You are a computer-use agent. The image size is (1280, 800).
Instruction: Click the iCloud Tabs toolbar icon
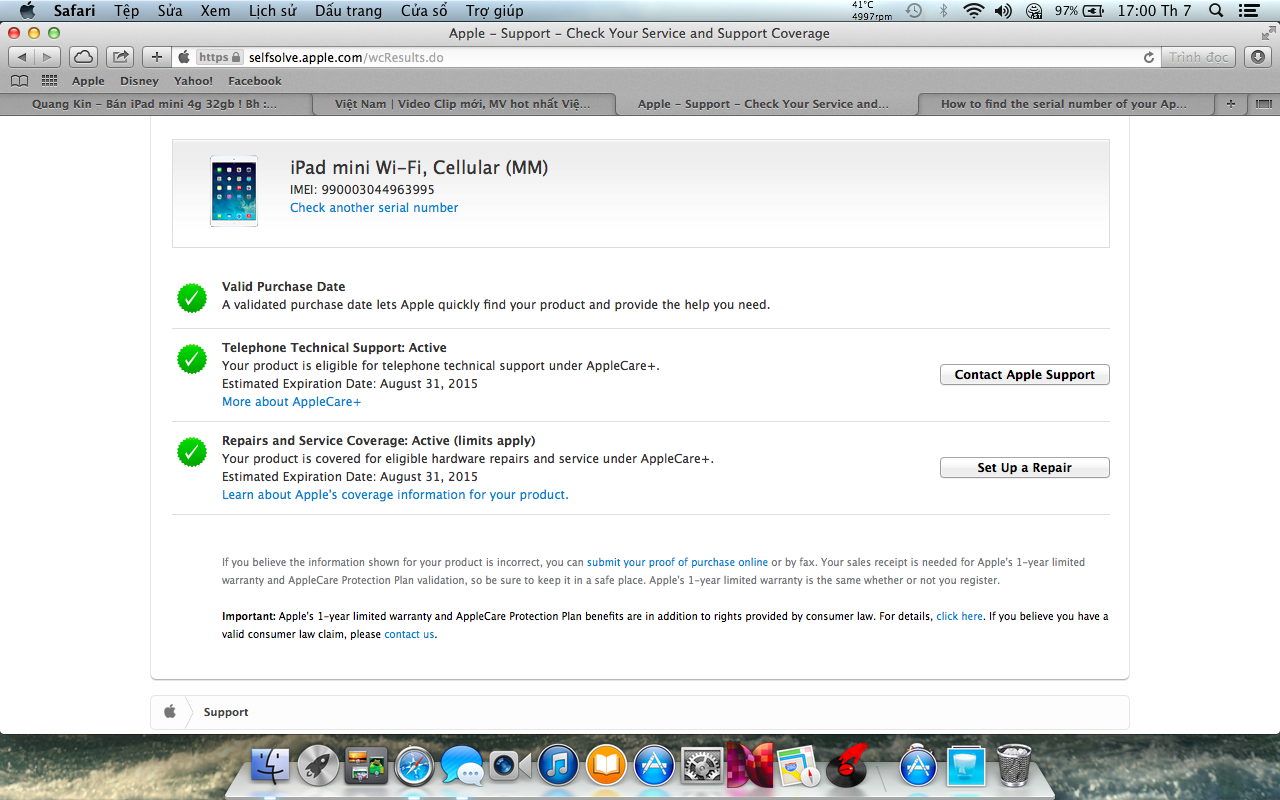pyautogui.click(x=84, y=57)
